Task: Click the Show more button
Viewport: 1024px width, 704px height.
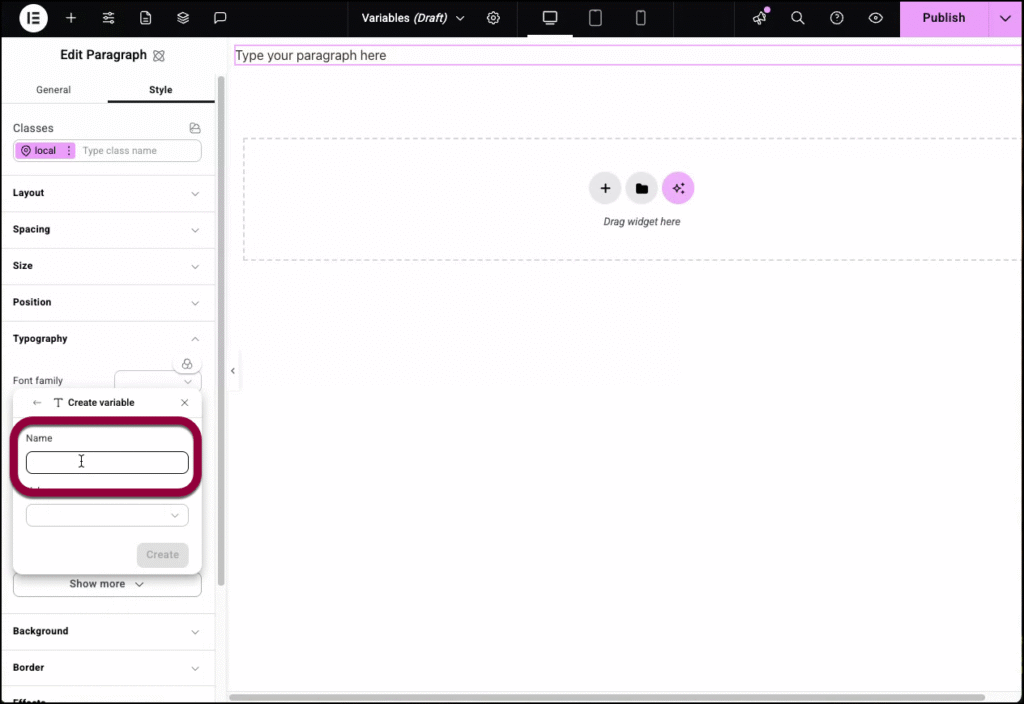Action: coord(107,584)
